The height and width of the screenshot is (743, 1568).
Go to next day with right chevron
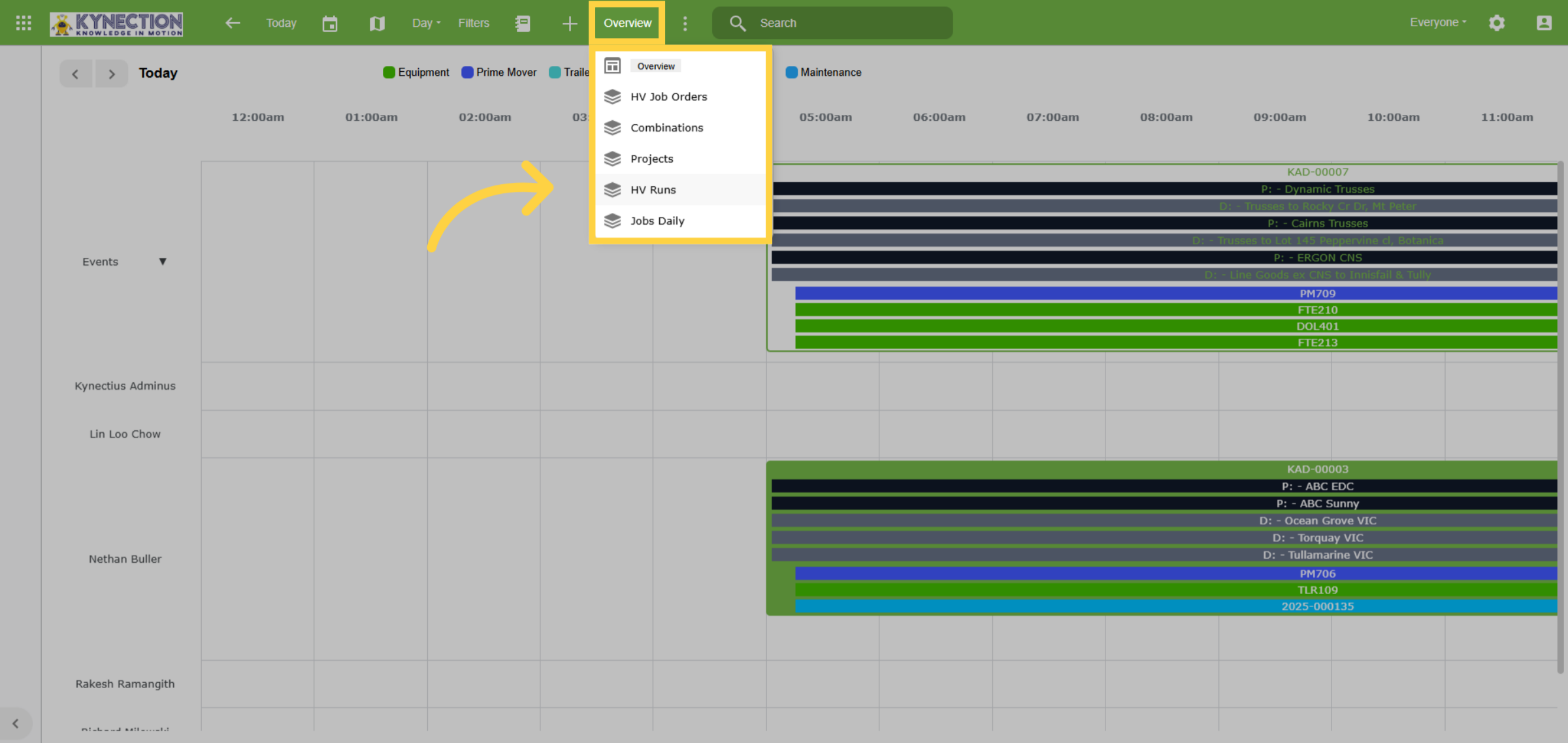[x=112, y=74]
